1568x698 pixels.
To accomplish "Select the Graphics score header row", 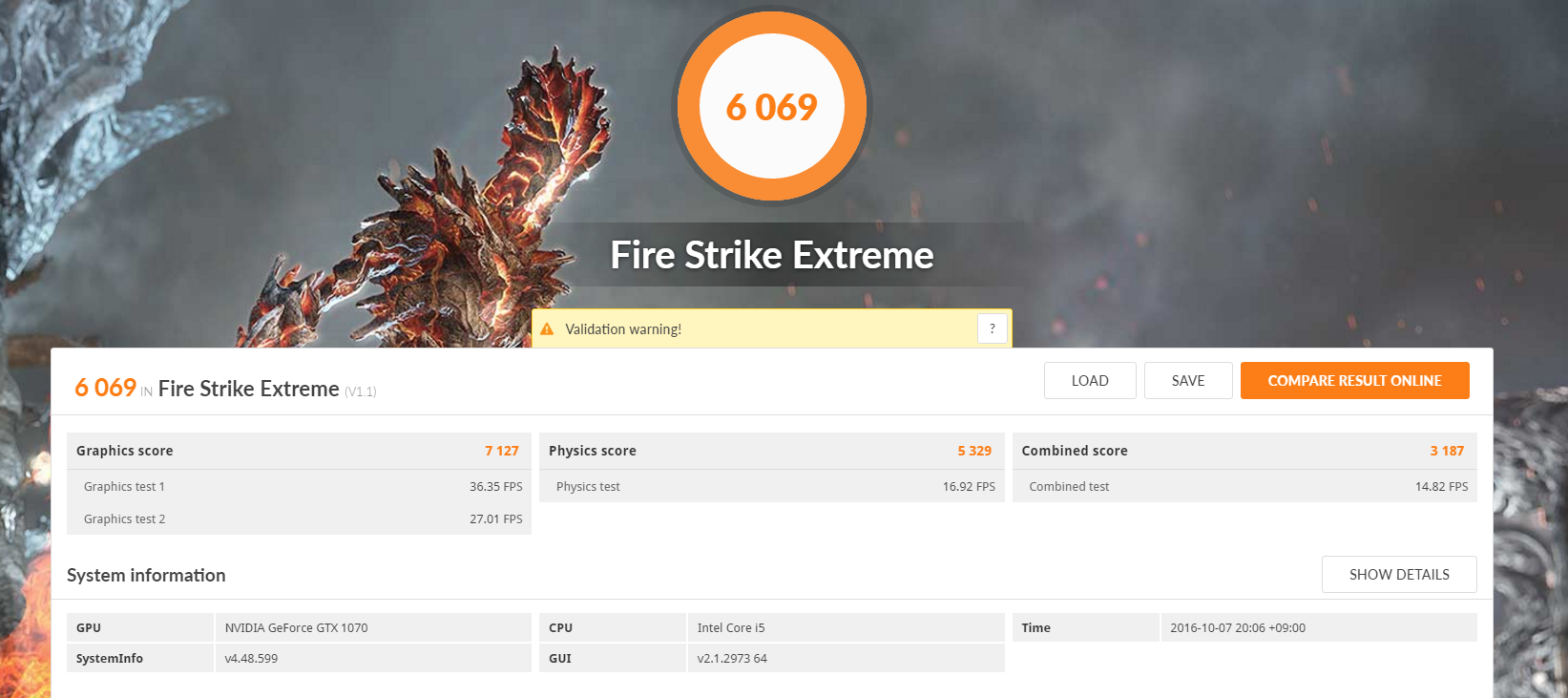I will click(299, 451).
